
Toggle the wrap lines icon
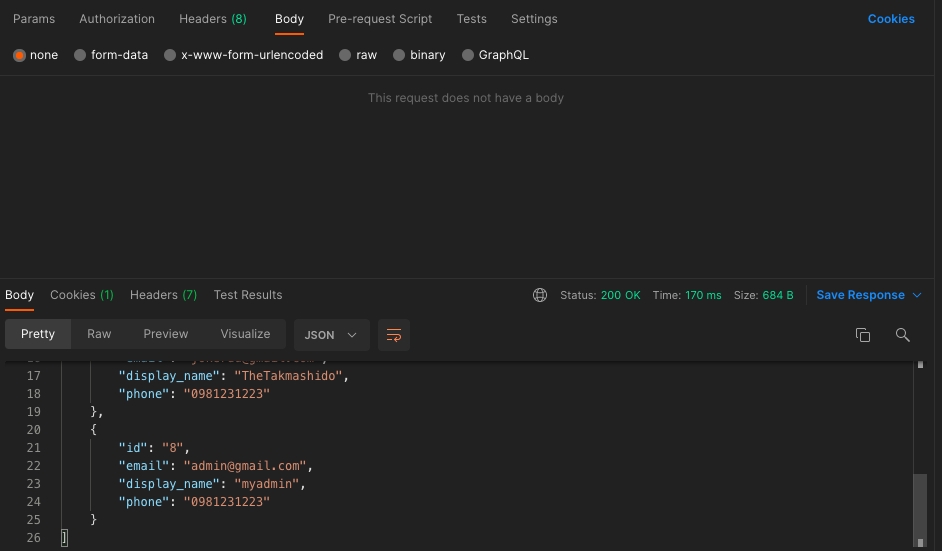(x=394, y=335)
